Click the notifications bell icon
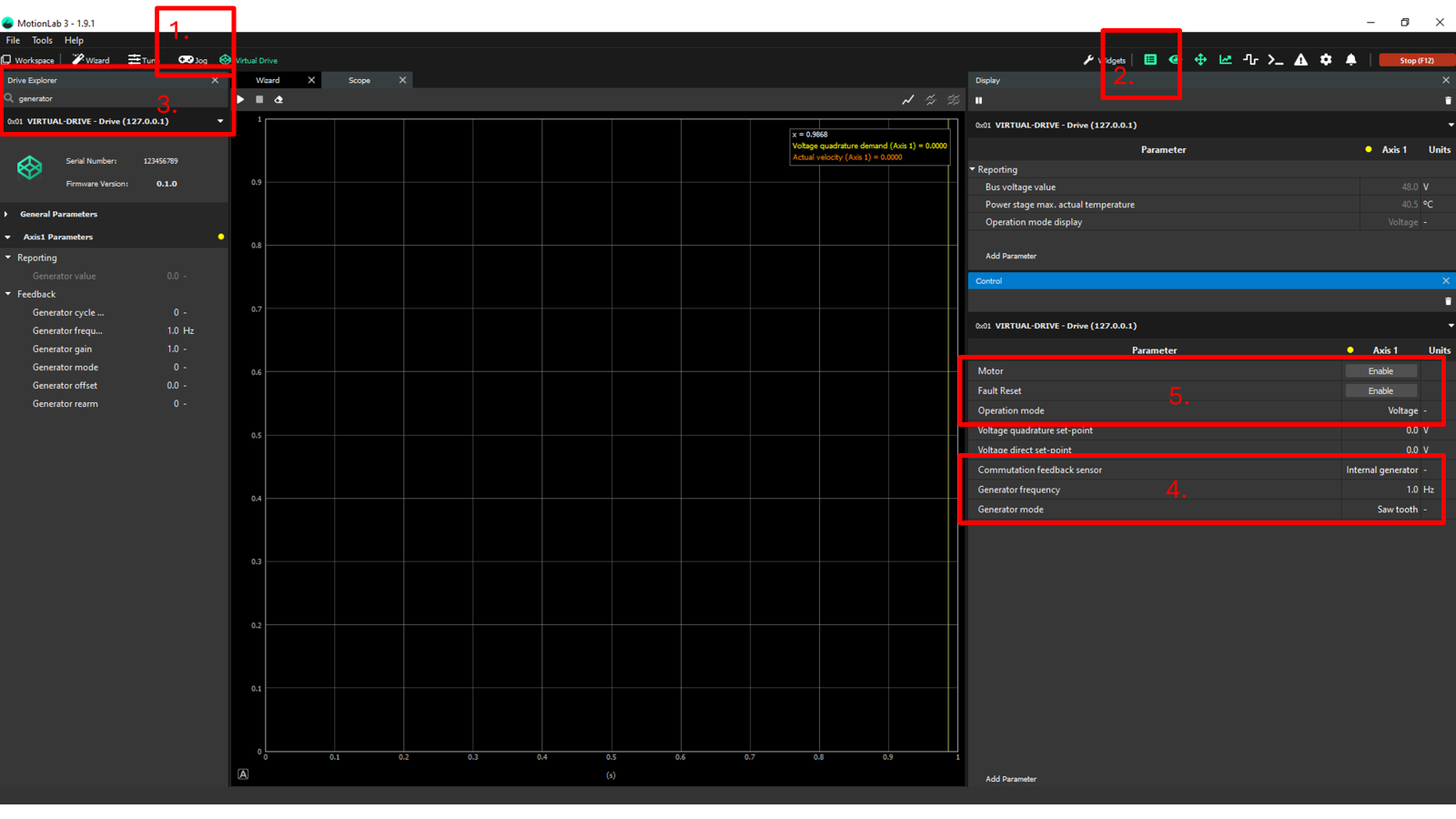Viewport: 1456px width, 819px height. click(1351, 60)
